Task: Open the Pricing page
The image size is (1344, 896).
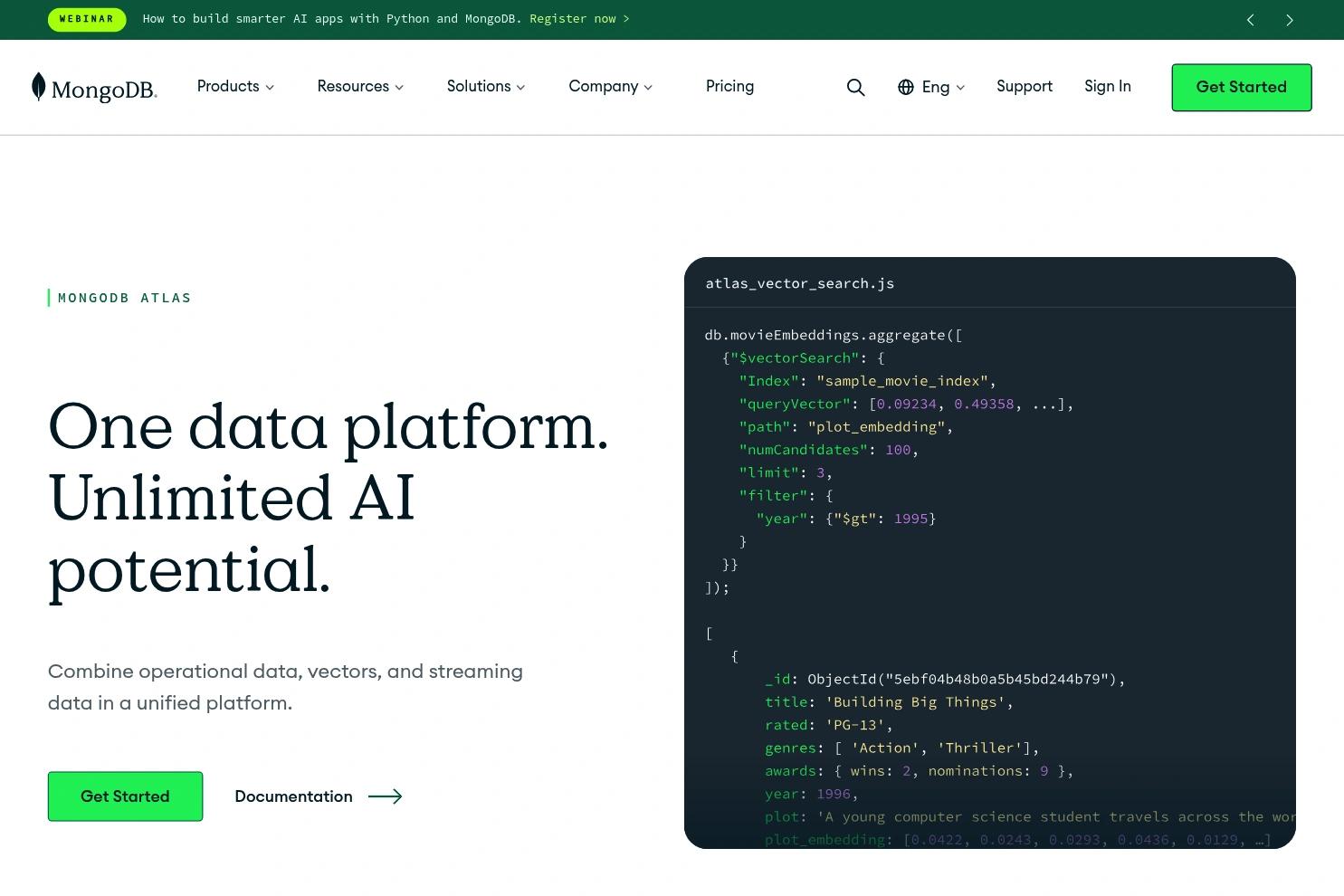Action: [x=729, y=86]
